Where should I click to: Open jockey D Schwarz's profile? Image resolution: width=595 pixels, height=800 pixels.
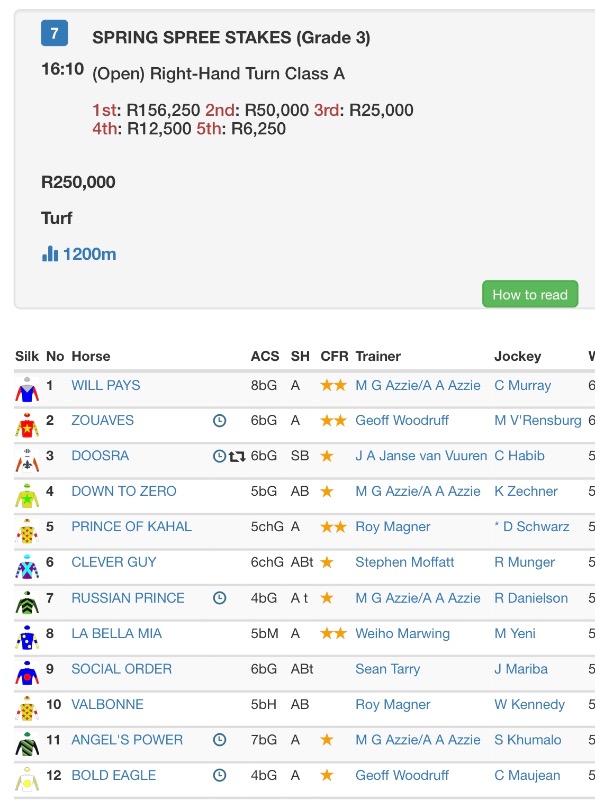coord(536,527)
